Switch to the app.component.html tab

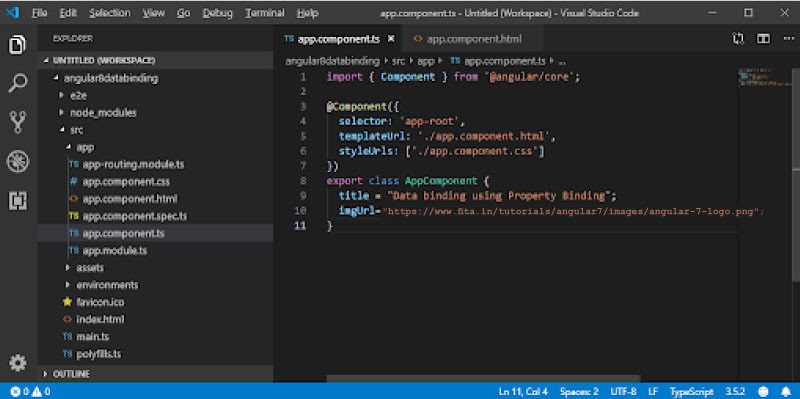coord(472,39)
